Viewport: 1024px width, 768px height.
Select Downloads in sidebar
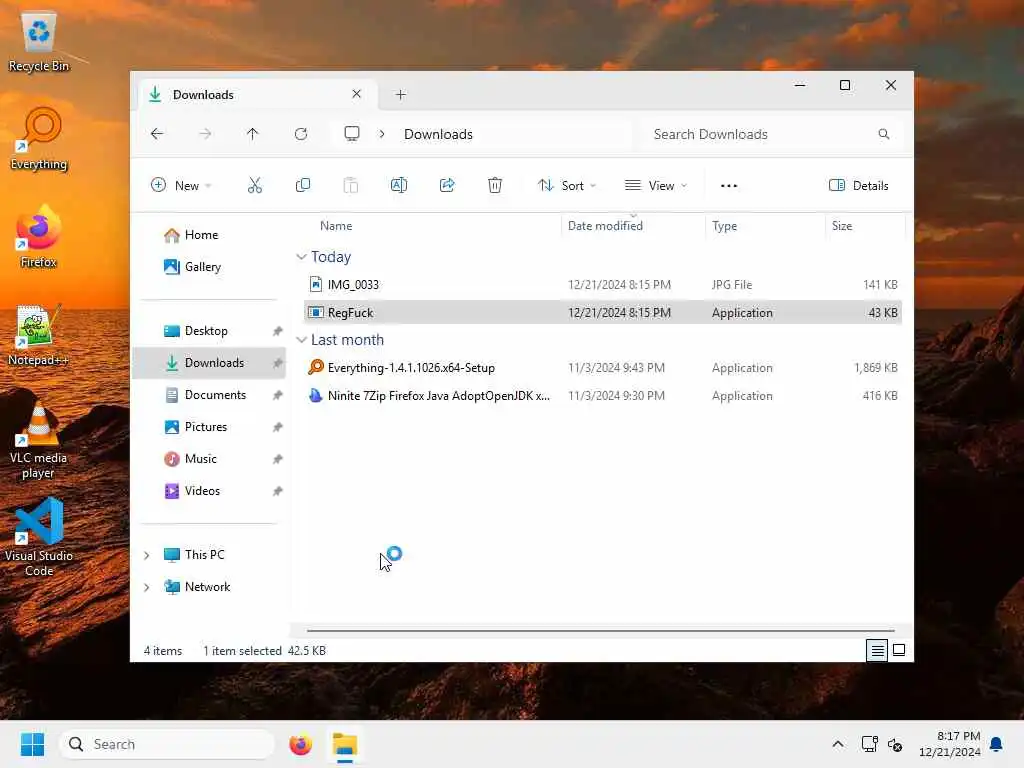pos(209,363)
